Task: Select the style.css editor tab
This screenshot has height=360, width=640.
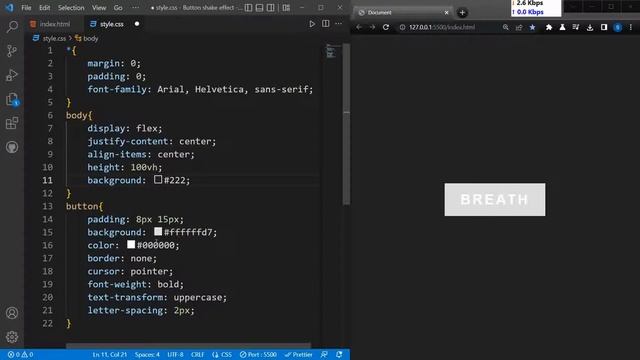Action: (x=111, y=24)
